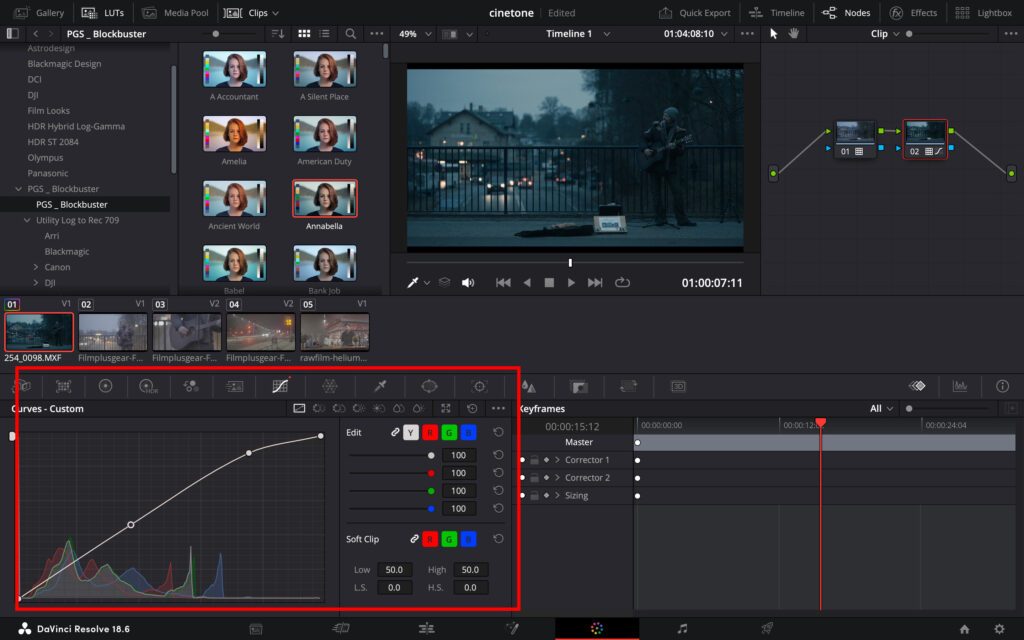Mute the viewer audio speaker
Viewport: 1024px width, 640px height.
point(467,283)
